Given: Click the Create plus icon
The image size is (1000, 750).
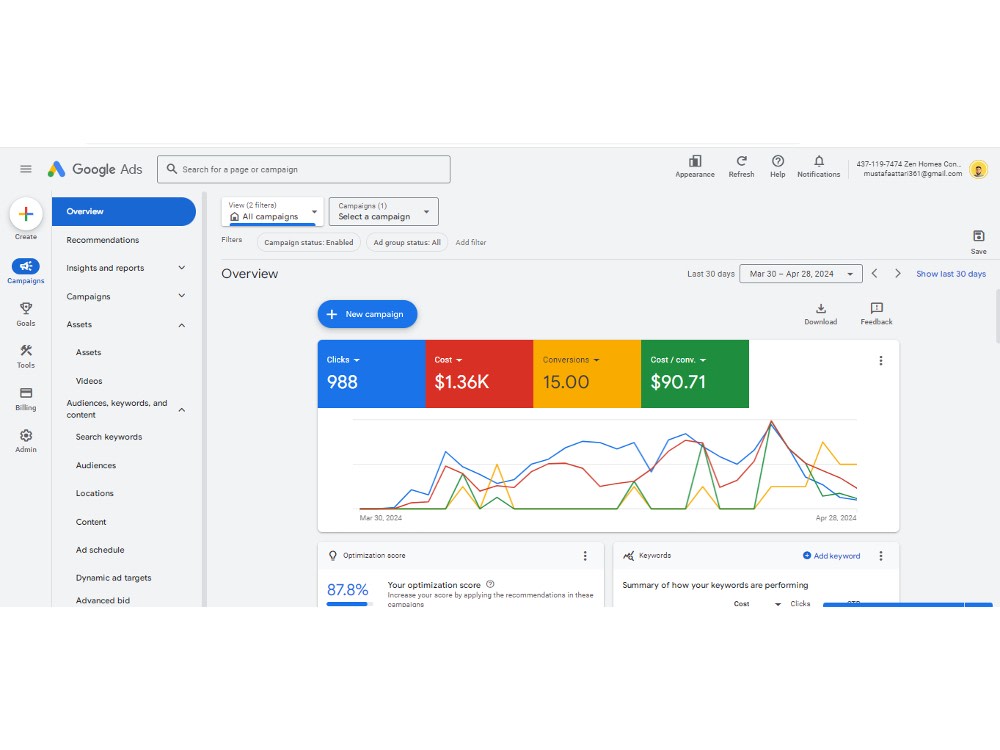Looking at the screenshot, I should tap(26, 214).
